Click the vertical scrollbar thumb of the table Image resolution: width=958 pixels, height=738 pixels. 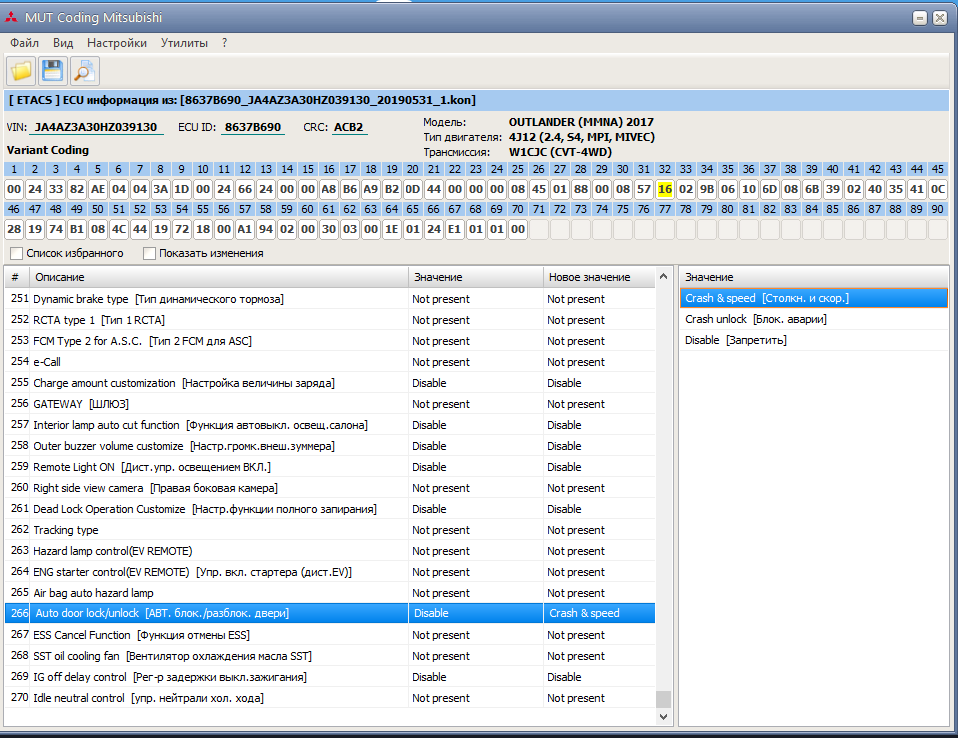[663, 698]
